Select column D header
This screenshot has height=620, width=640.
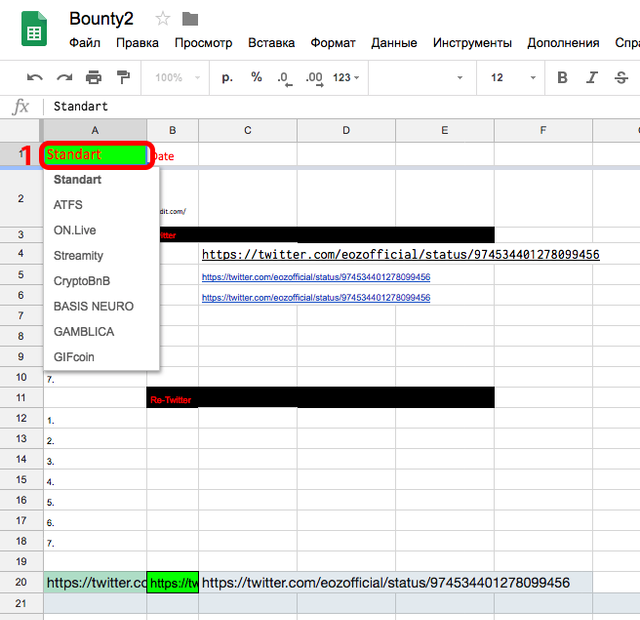(346, 130)
